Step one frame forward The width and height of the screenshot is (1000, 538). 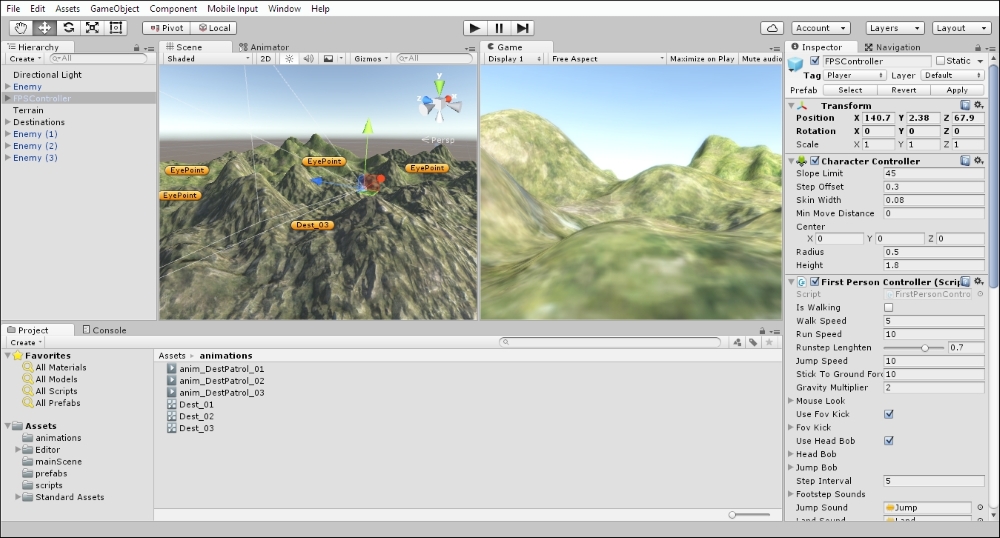tap(522, 28)
